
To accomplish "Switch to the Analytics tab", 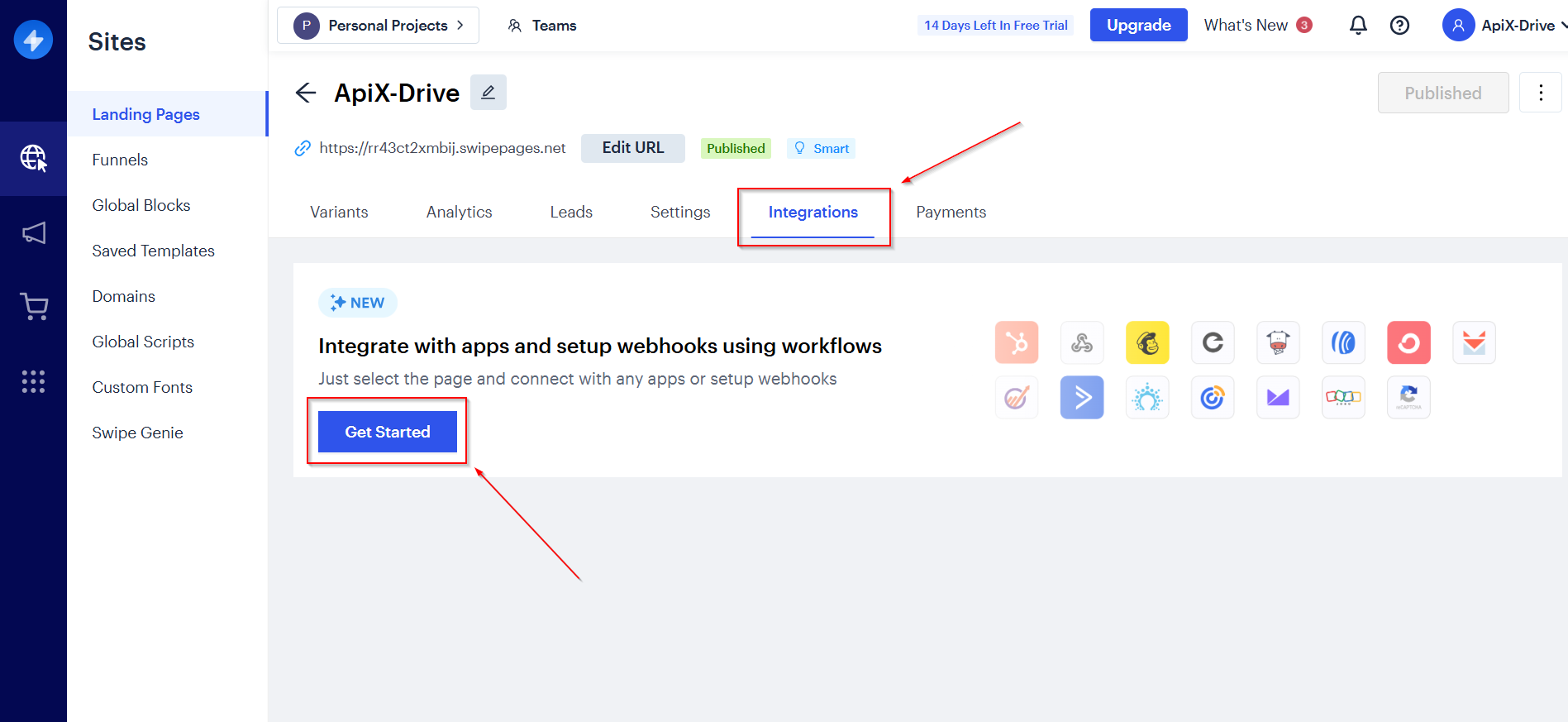I will tap(459, 213).
